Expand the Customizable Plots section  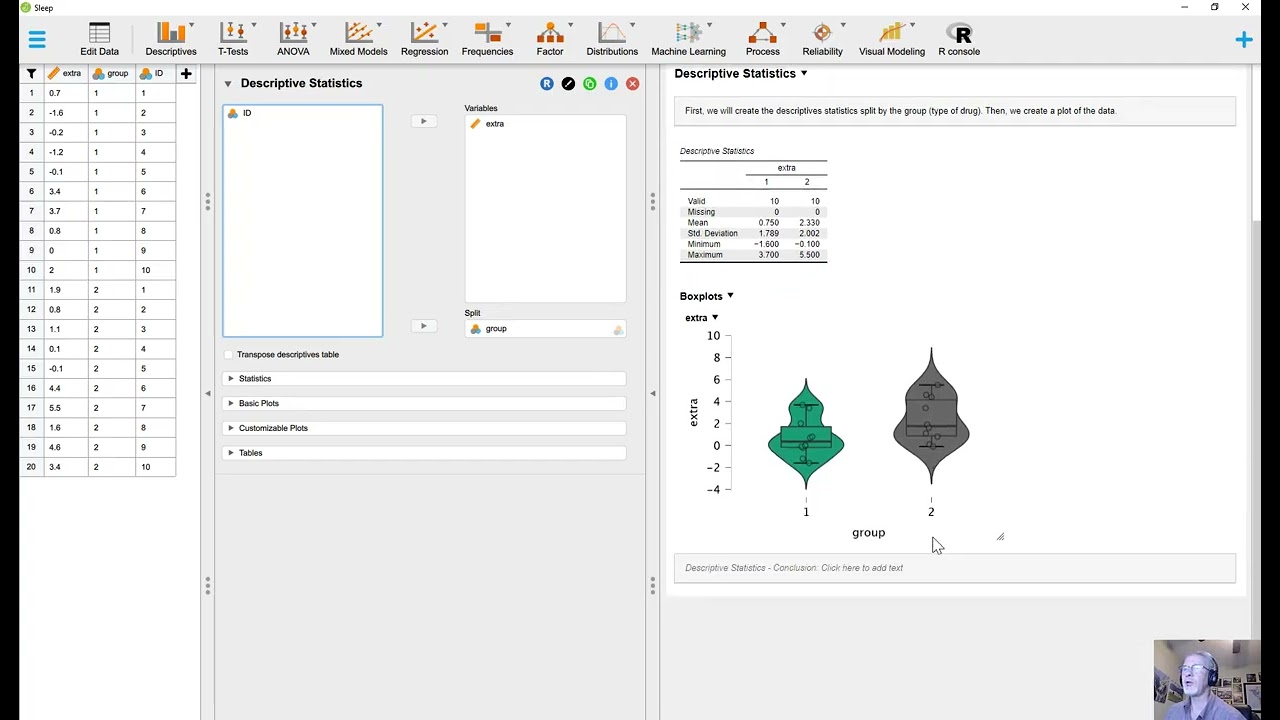pyautogui.click(x=424, y=428)
